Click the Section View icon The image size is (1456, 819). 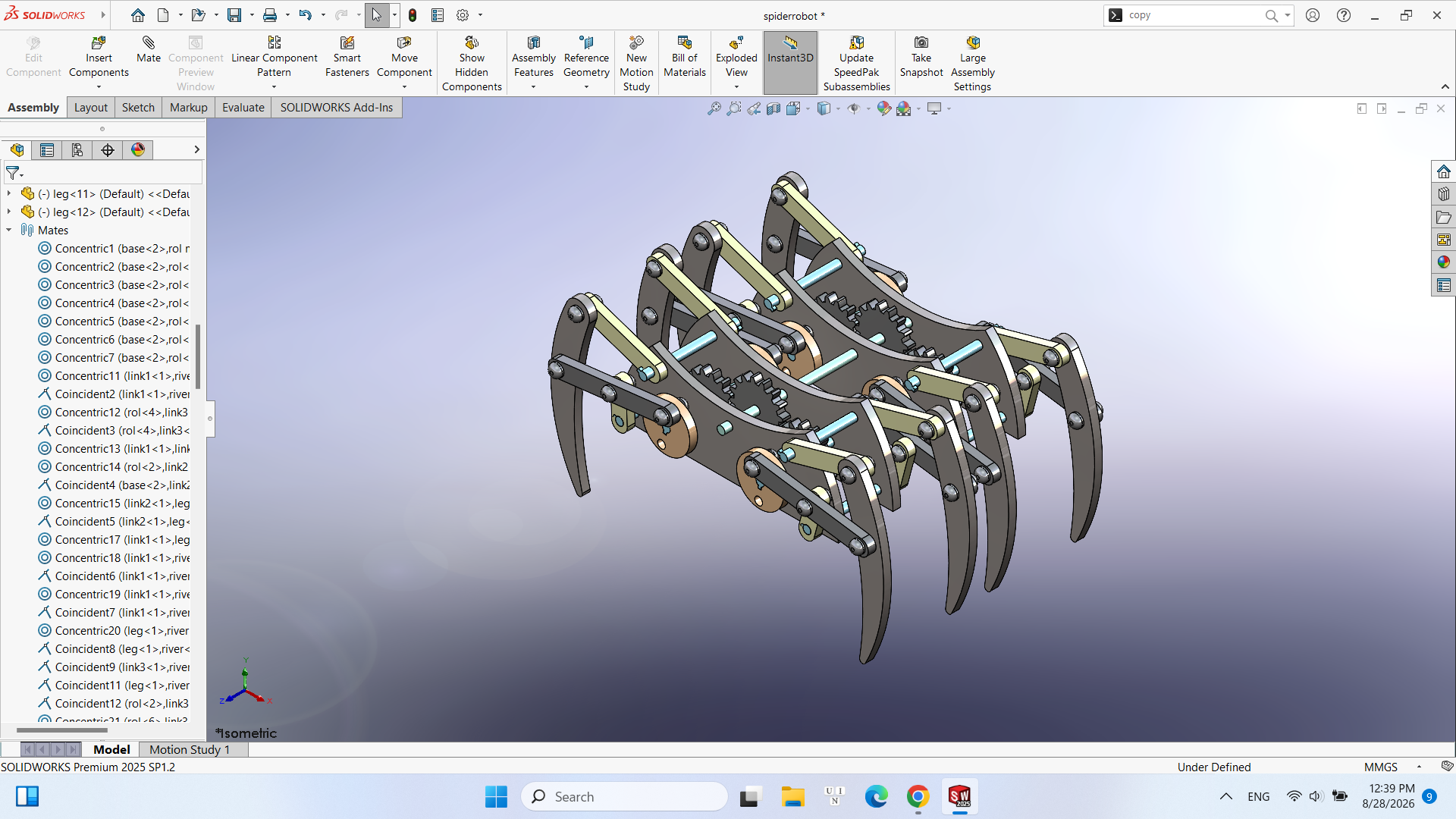pos(773,108)
